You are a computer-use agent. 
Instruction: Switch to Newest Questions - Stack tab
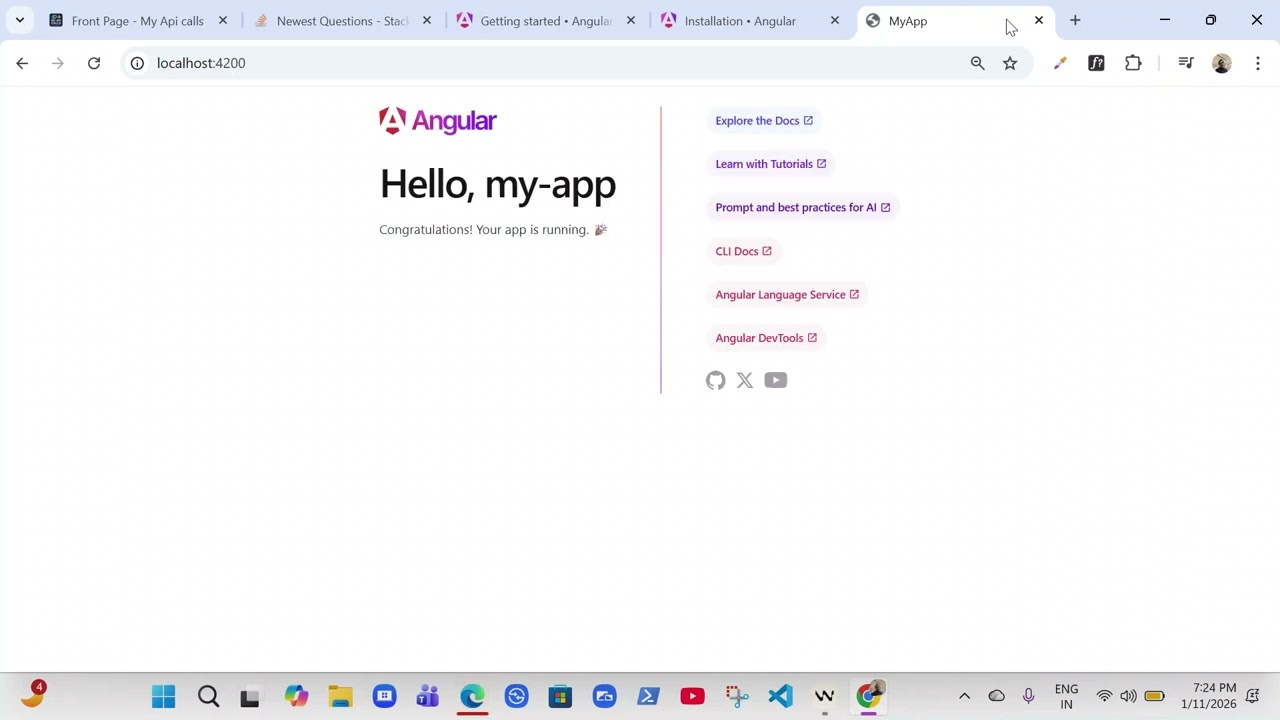click(x=343, y=21)
